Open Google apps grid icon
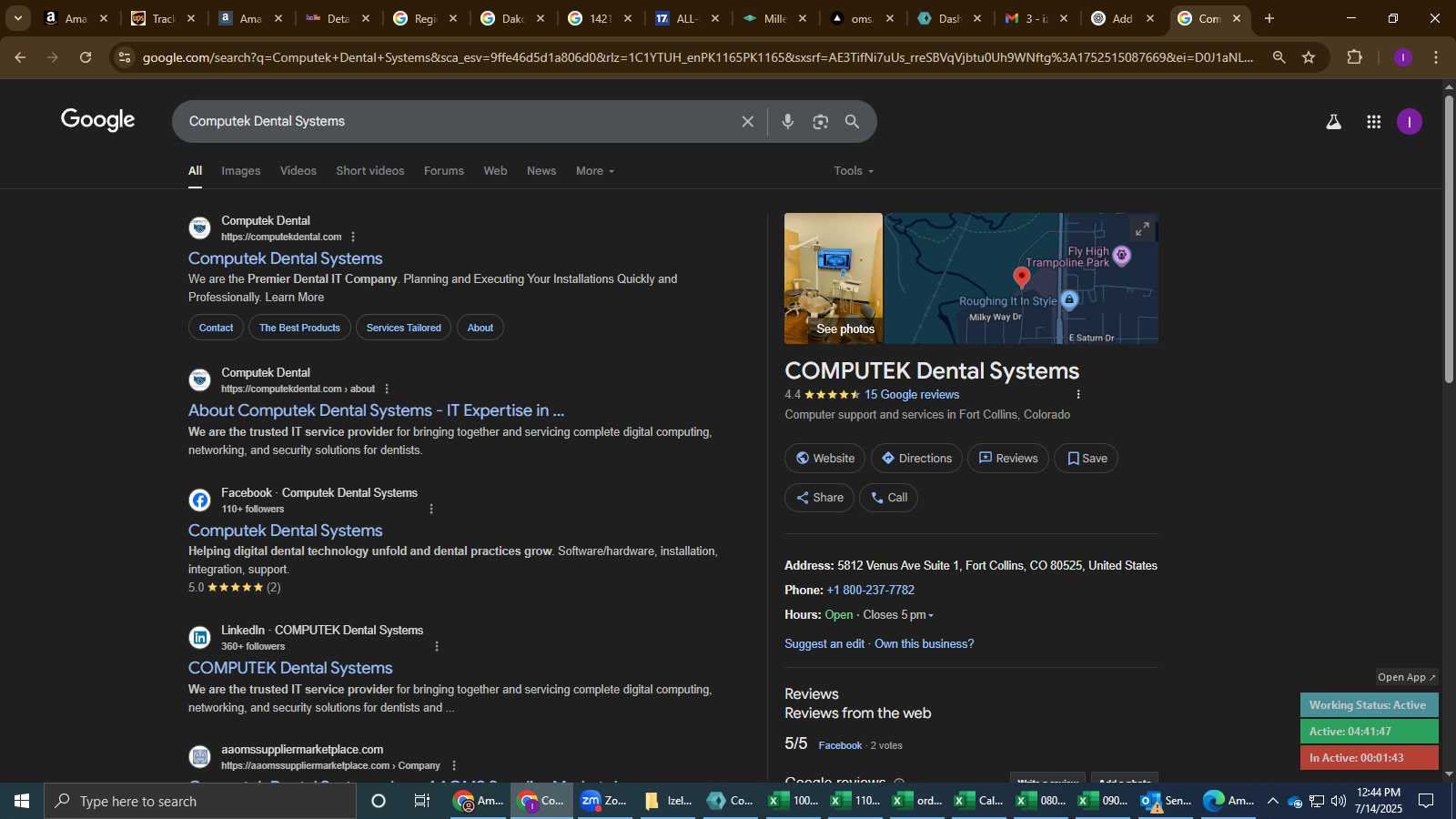Viewport: 1456px width, 819px height. click(x=1373, y=122)
